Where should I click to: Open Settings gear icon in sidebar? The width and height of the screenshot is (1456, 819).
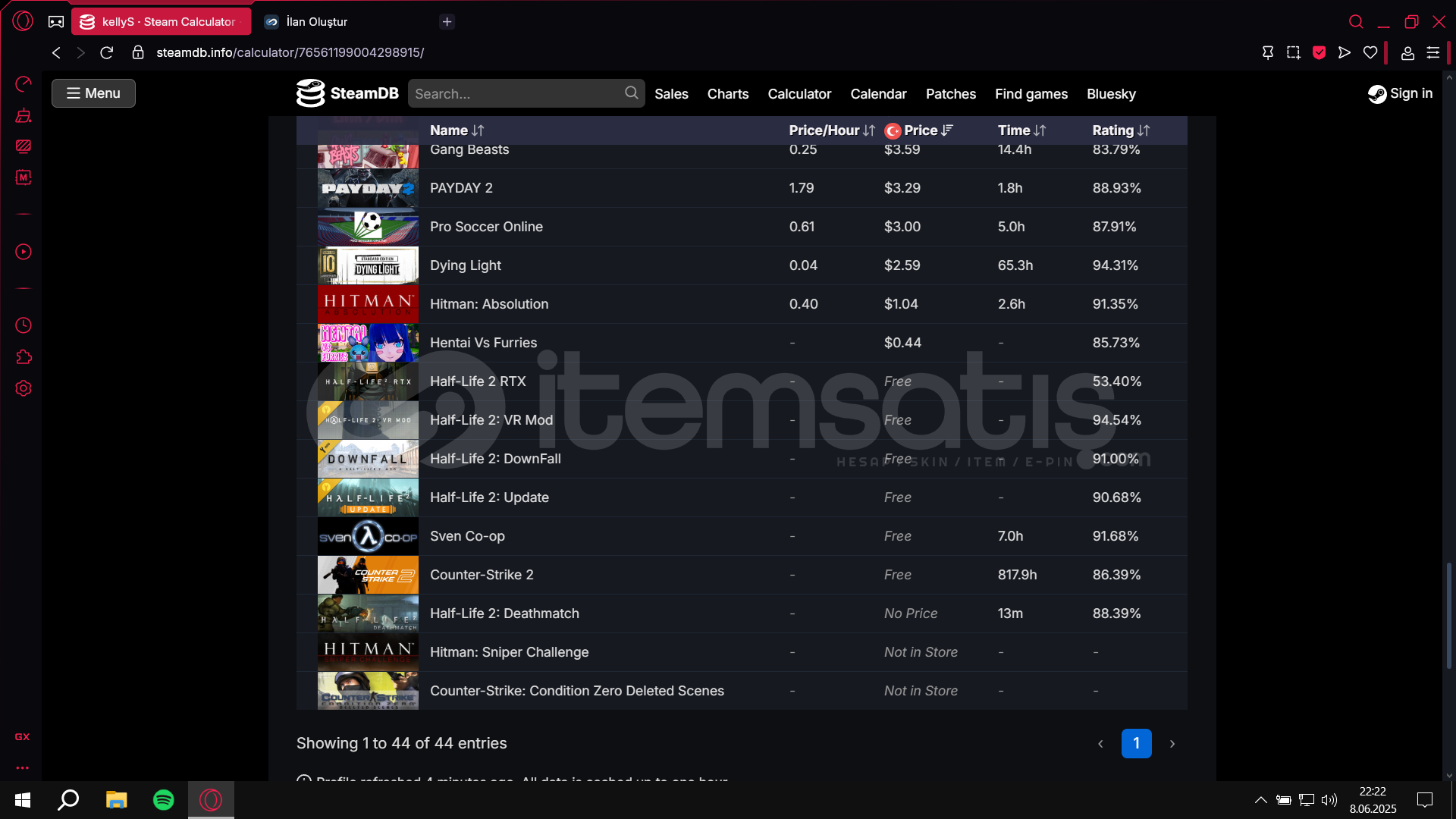(x=24, y=388)
